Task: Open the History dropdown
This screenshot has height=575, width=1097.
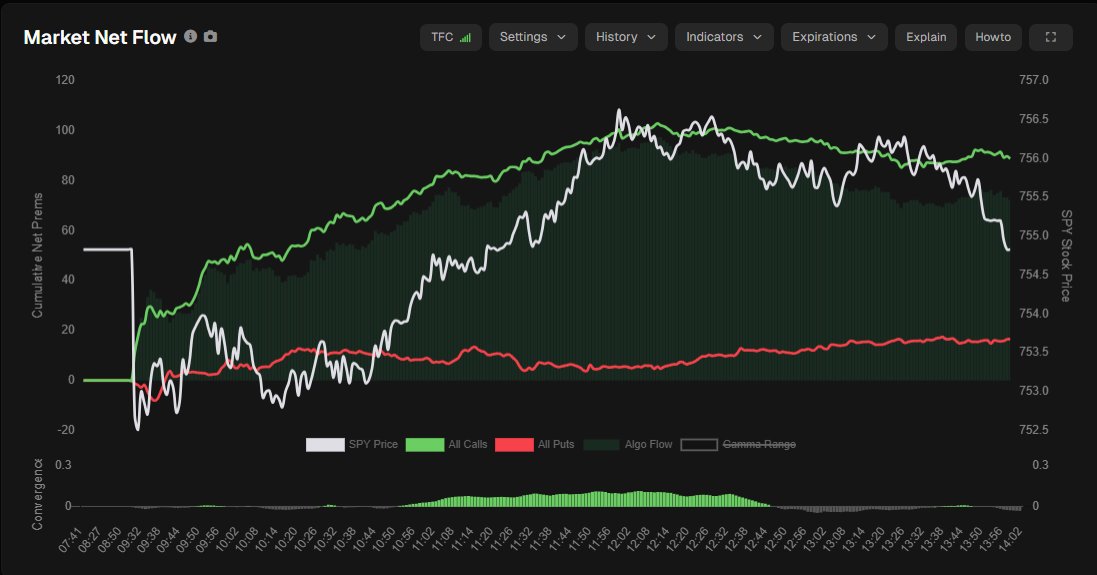Action: coord(626,37)
